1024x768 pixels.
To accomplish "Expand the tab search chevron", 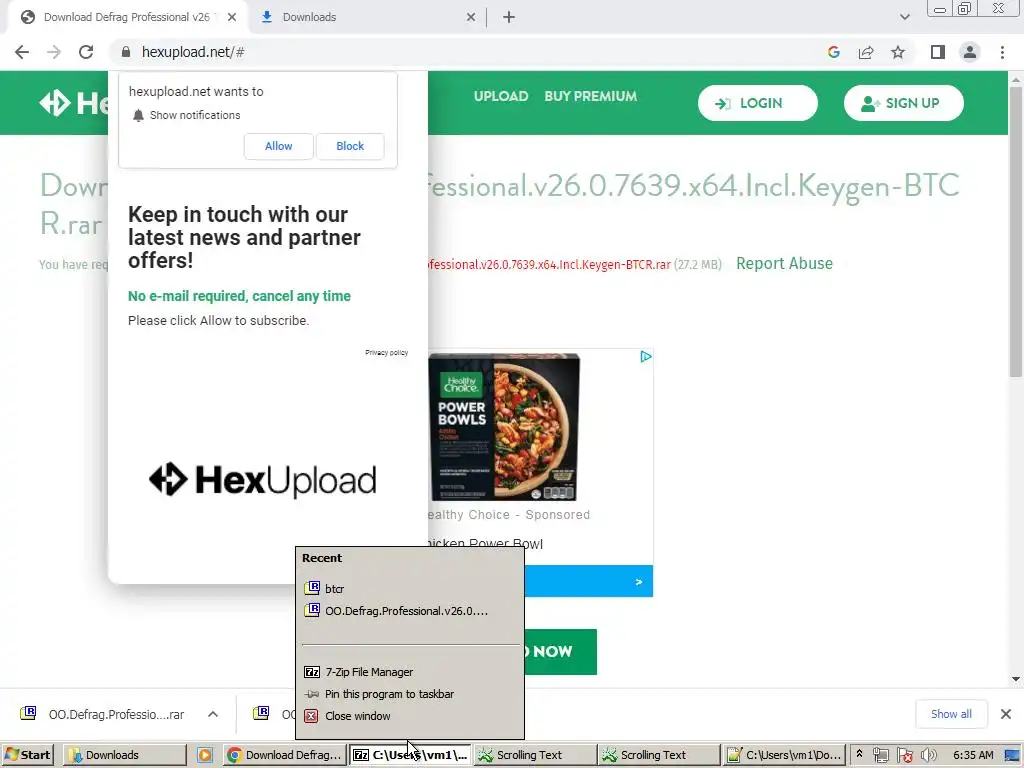I will [904, 18].
